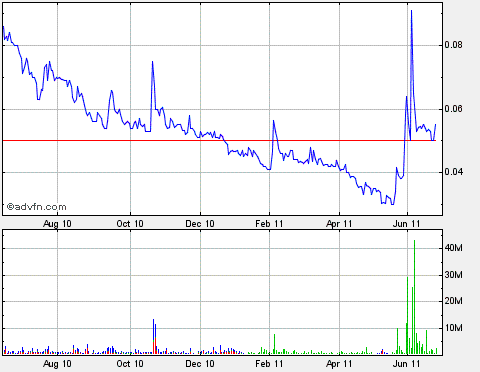Image resolution: width=480 pixels, height=372 pixels.
Task: Click the 0.06 price axis label
Action: (454, 109)
